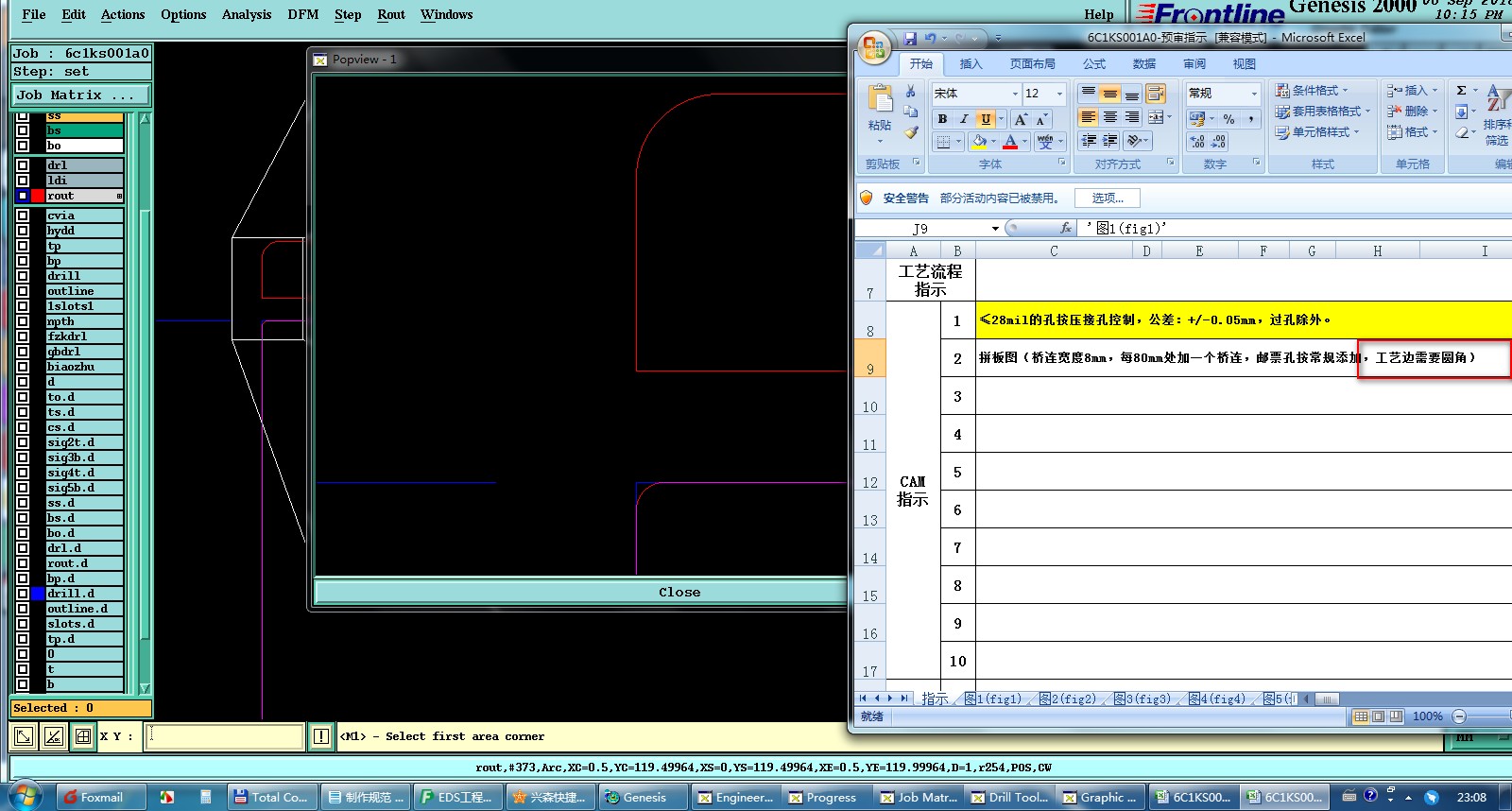
Task: Click the percent style icon
Action: pyautogui.click(x=1228, y=119)
